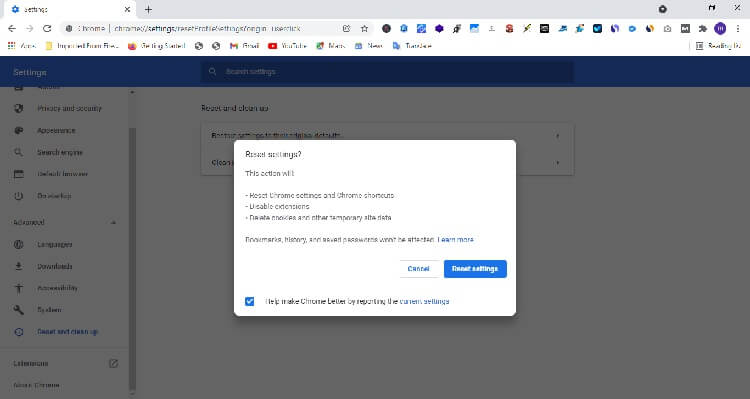Open Default browser settings section
This screenshot has height=399, width=750.
(63, 174)
